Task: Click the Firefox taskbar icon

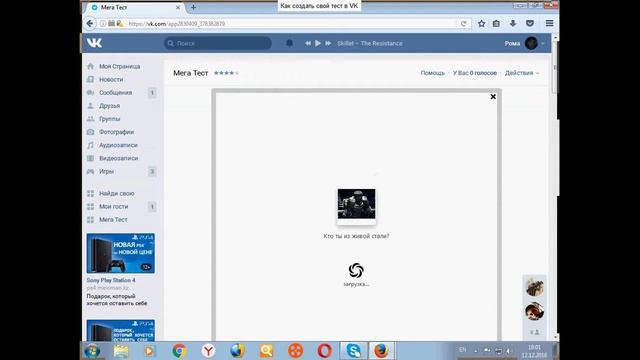Action: click(x=382, y=351)
